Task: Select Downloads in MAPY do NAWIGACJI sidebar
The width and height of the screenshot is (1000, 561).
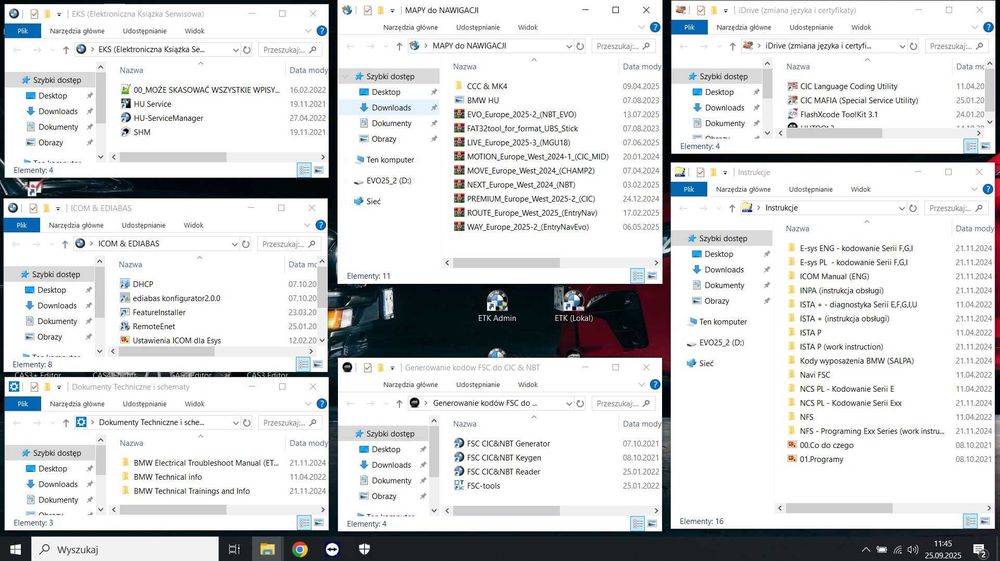Action: point(390,108)
